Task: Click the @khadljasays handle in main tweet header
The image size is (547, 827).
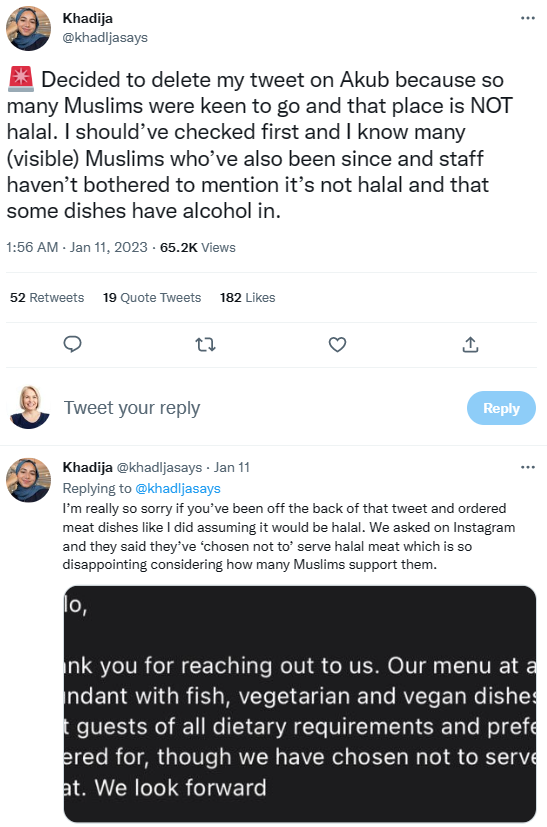Action: coord(105,37)
